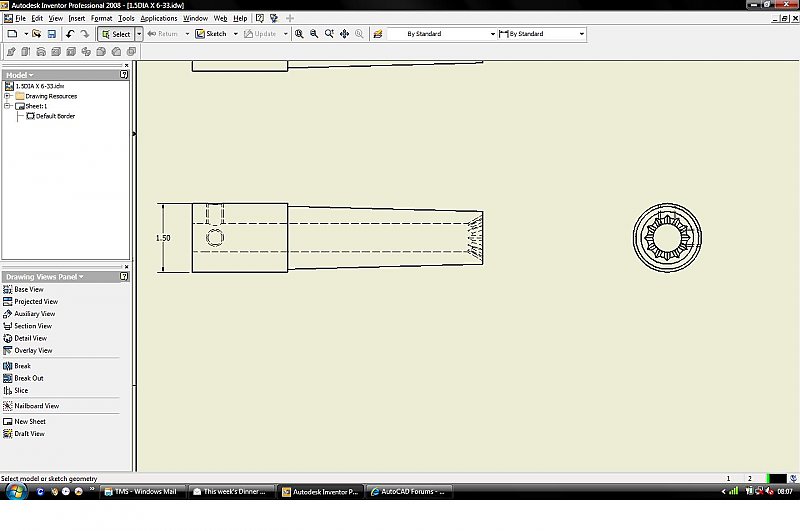
Task: Click Draft View in the panel
Action: (x=29, y=434)
